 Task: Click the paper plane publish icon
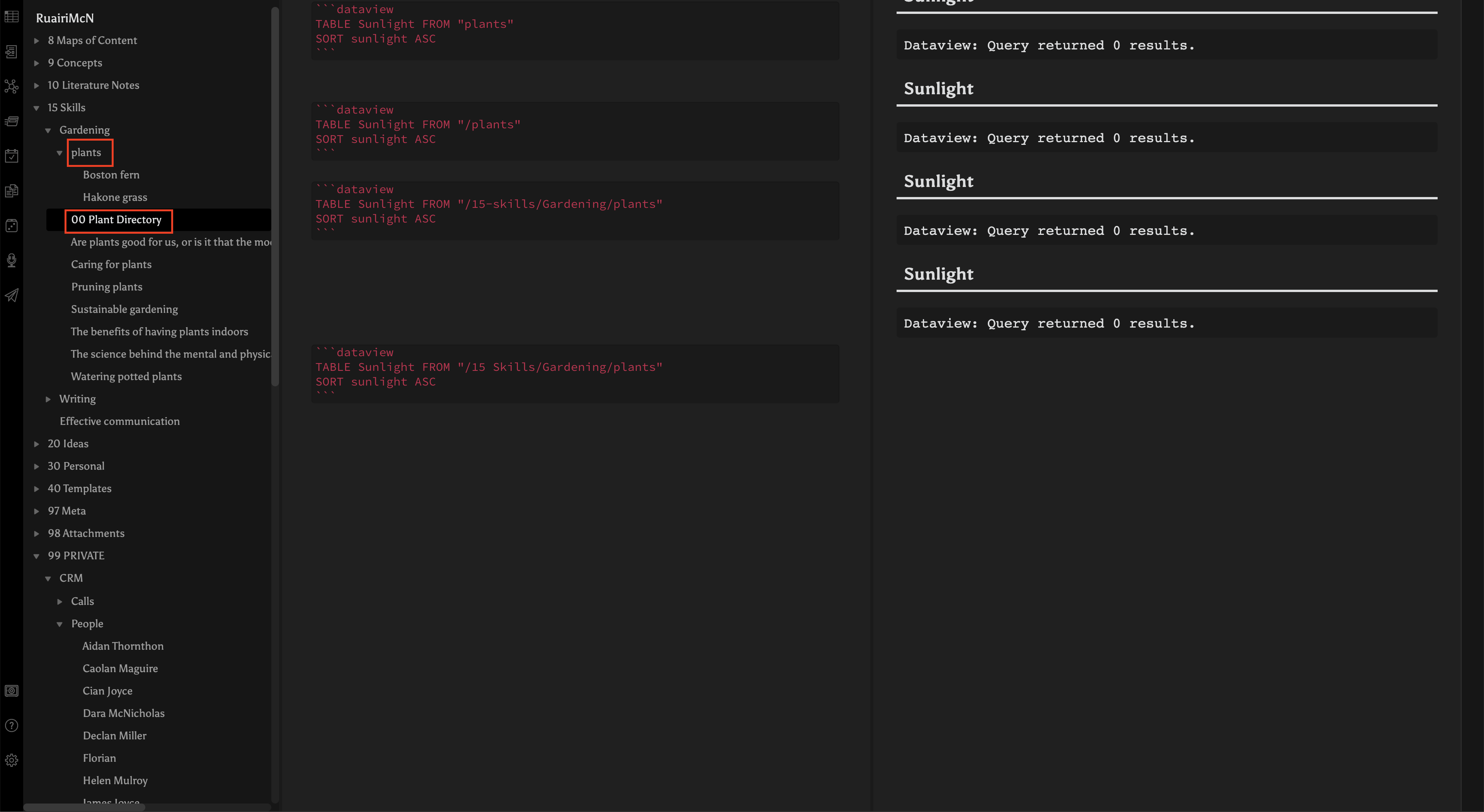click(x=11, y=296)
